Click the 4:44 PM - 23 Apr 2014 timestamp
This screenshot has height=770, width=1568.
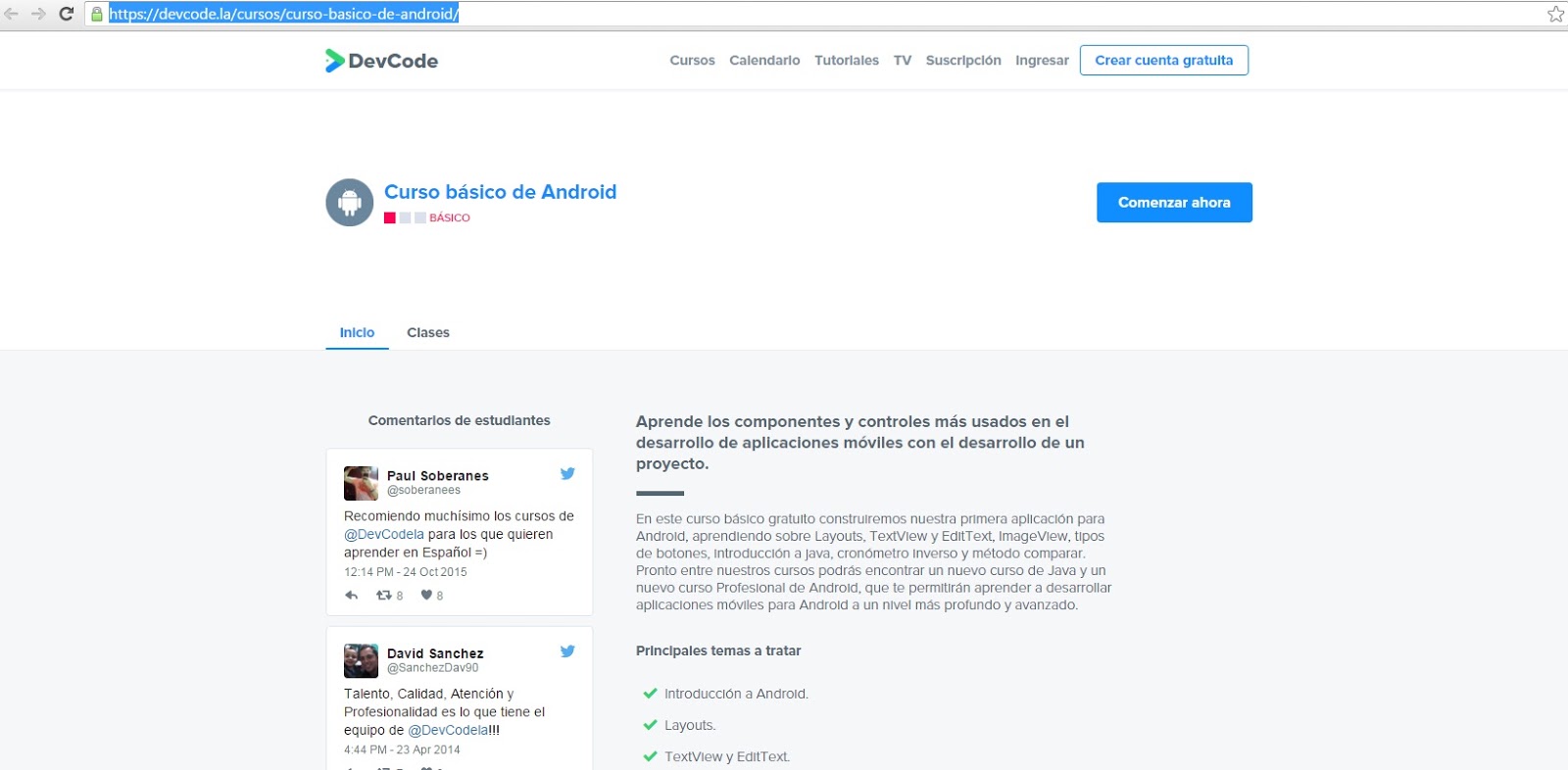point(402,750)
